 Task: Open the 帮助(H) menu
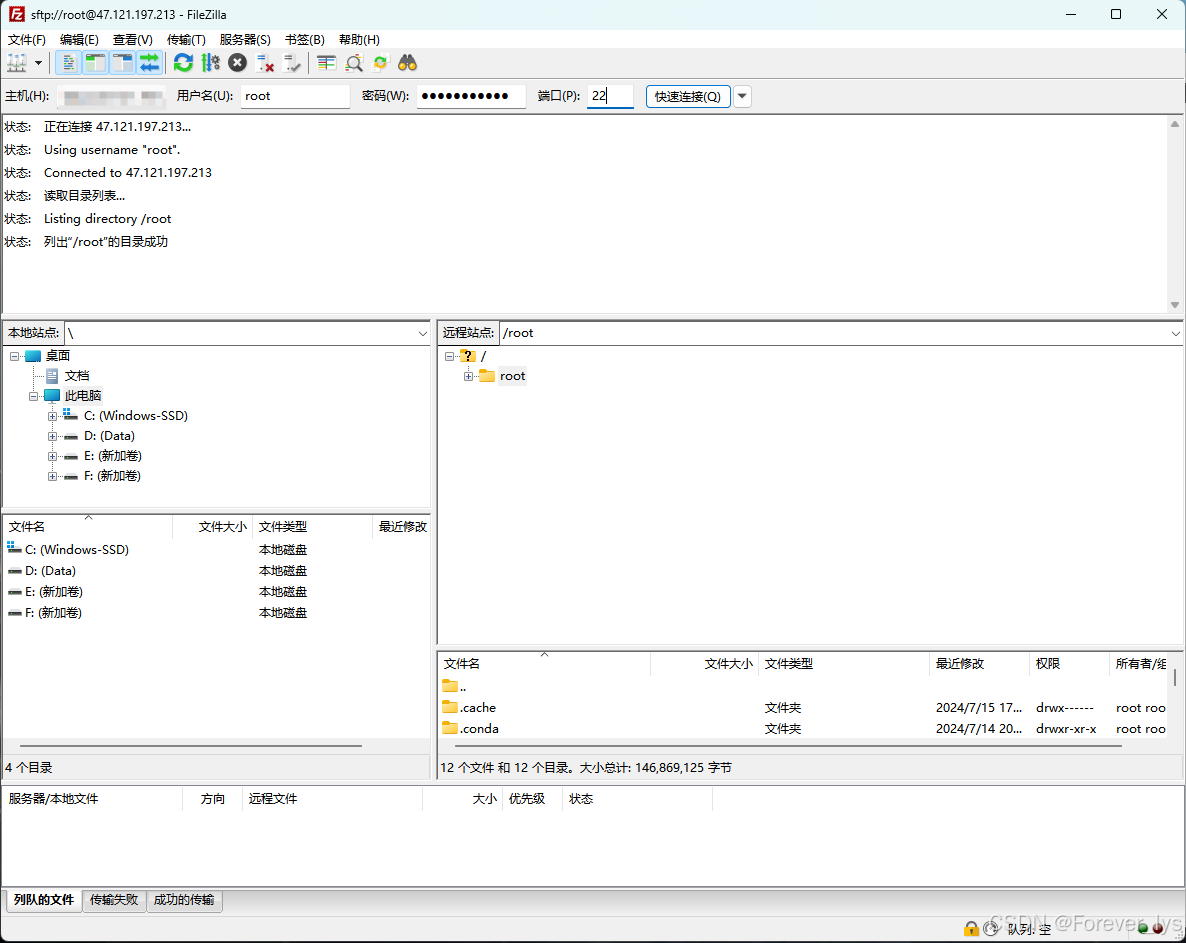point(359,39)
